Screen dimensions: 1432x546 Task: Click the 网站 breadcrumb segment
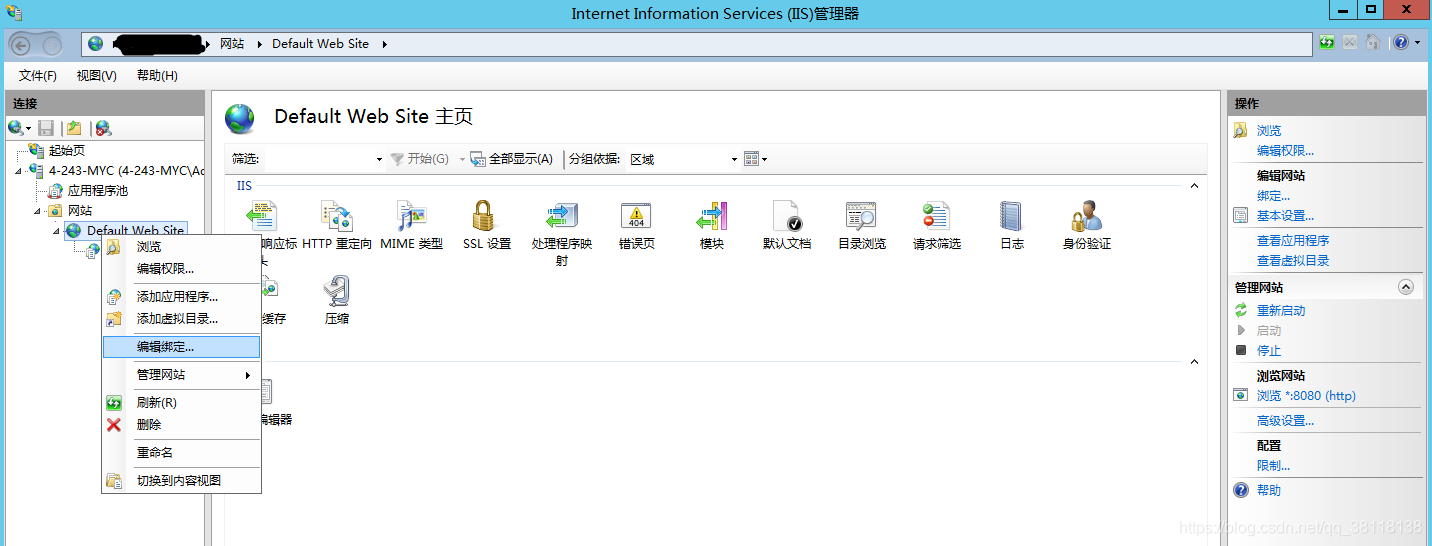pyautogui.click(x=232, y=44)
